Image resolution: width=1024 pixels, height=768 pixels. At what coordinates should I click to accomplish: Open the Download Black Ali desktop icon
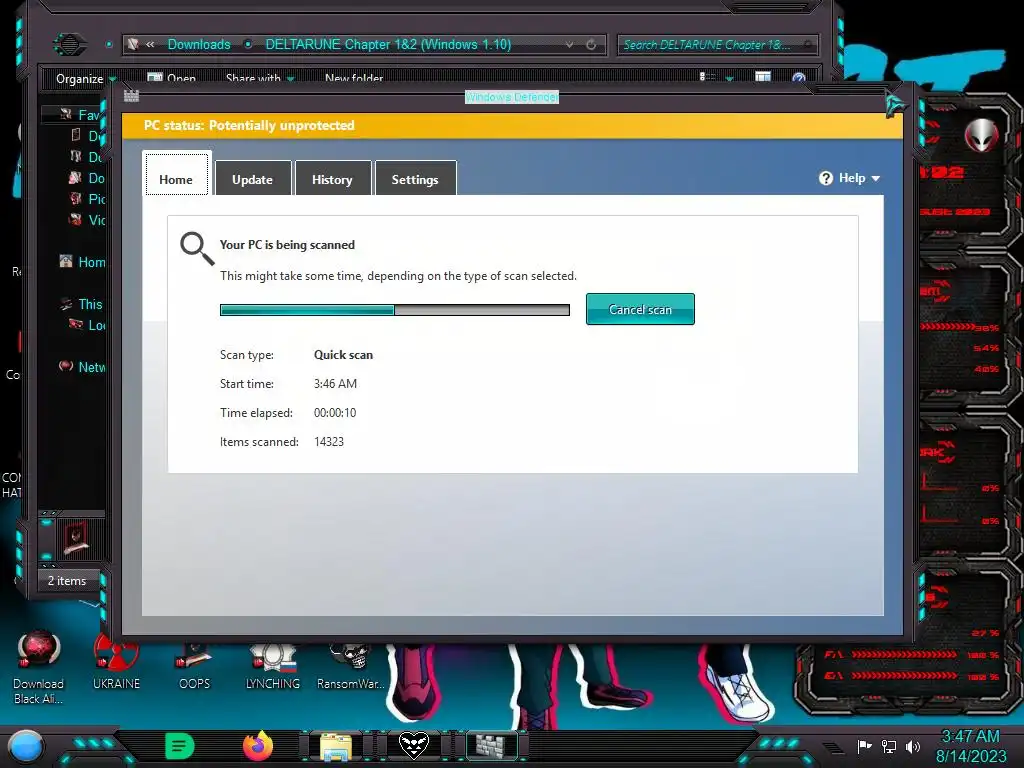click(x=39, y=667)
